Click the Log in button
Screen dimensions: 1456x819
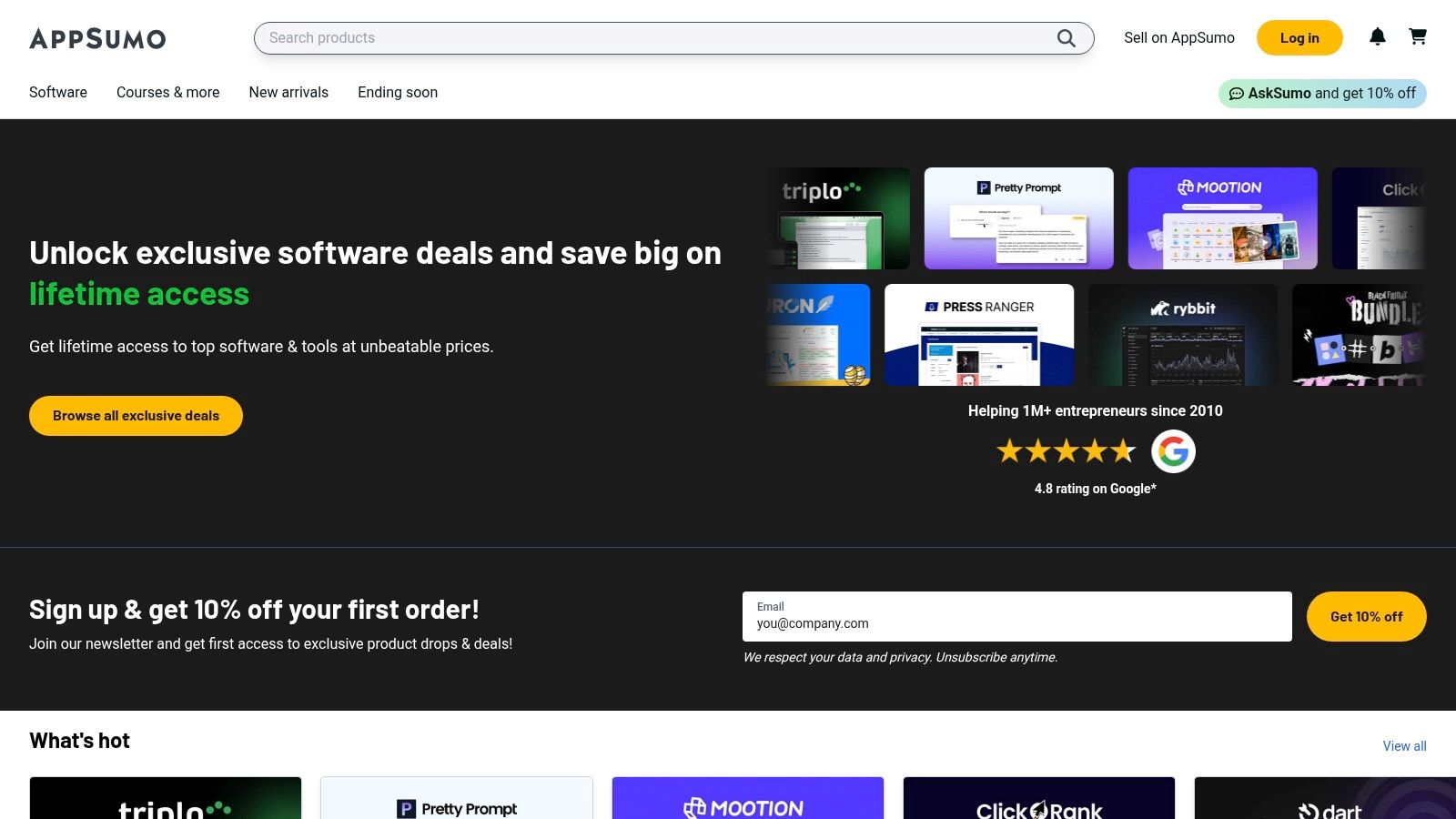point(1299,38)
